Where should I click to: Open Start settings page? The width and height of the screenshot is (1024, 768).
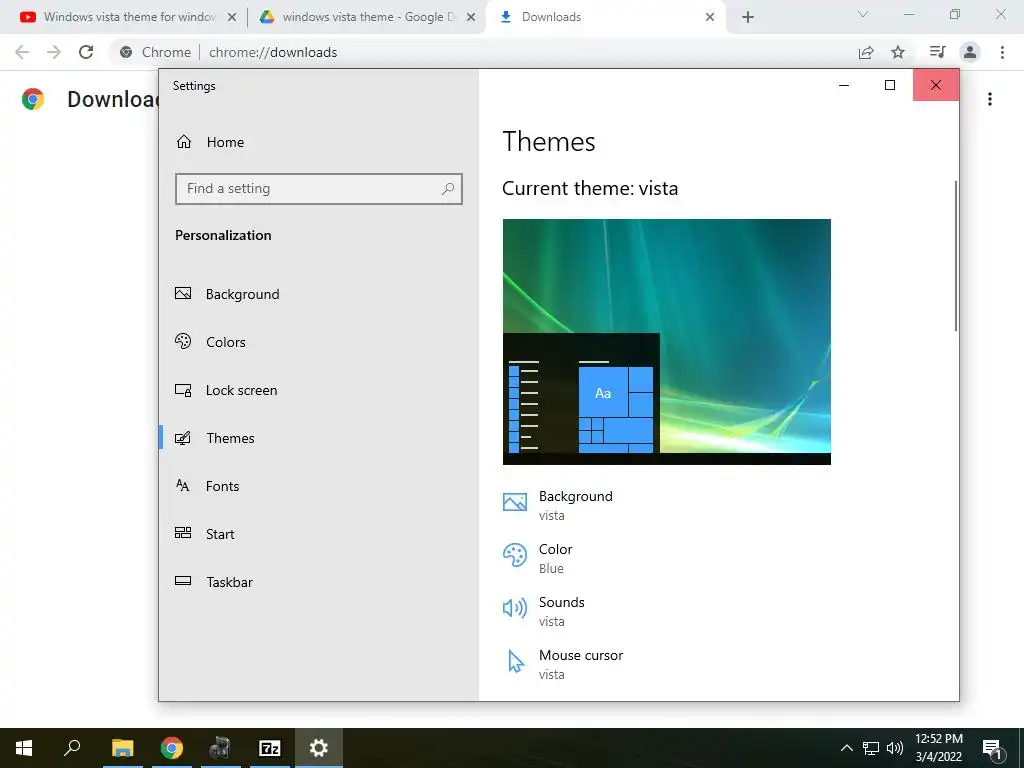click(x=204, y=534)
